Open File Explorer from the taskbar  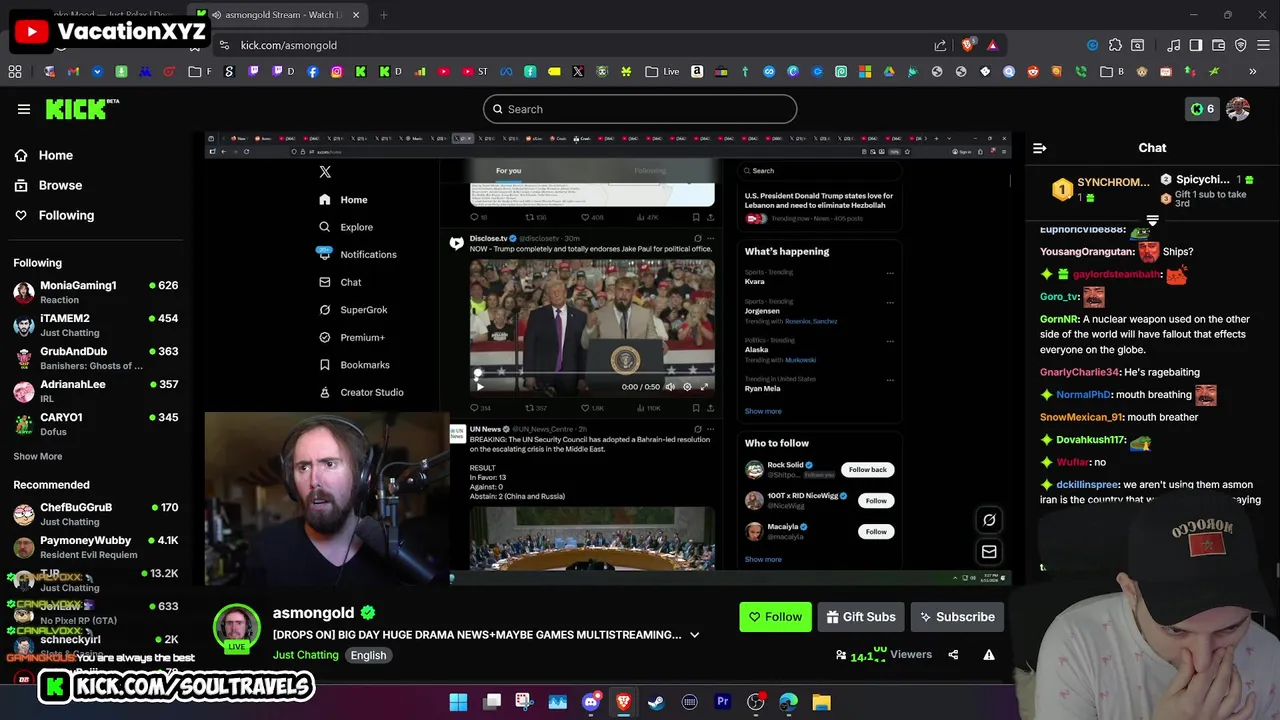(x=821, y=702)
